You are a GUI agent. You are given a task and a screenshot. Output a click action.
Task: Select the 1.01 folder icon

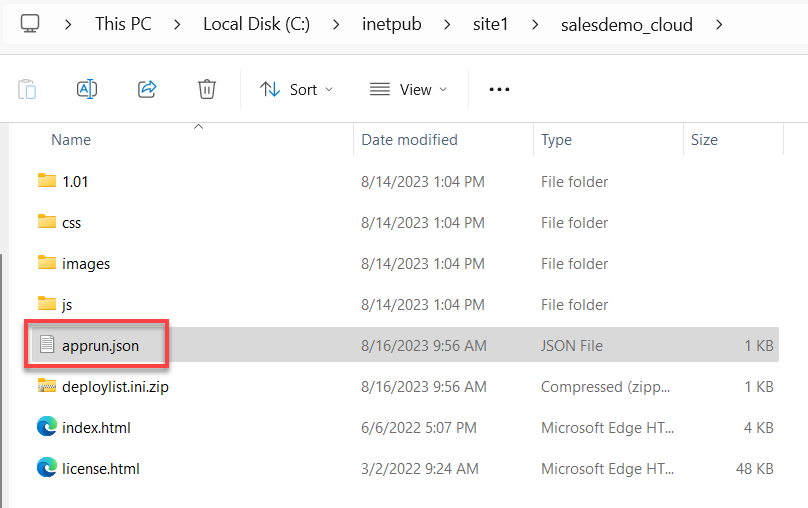[47, 181]
